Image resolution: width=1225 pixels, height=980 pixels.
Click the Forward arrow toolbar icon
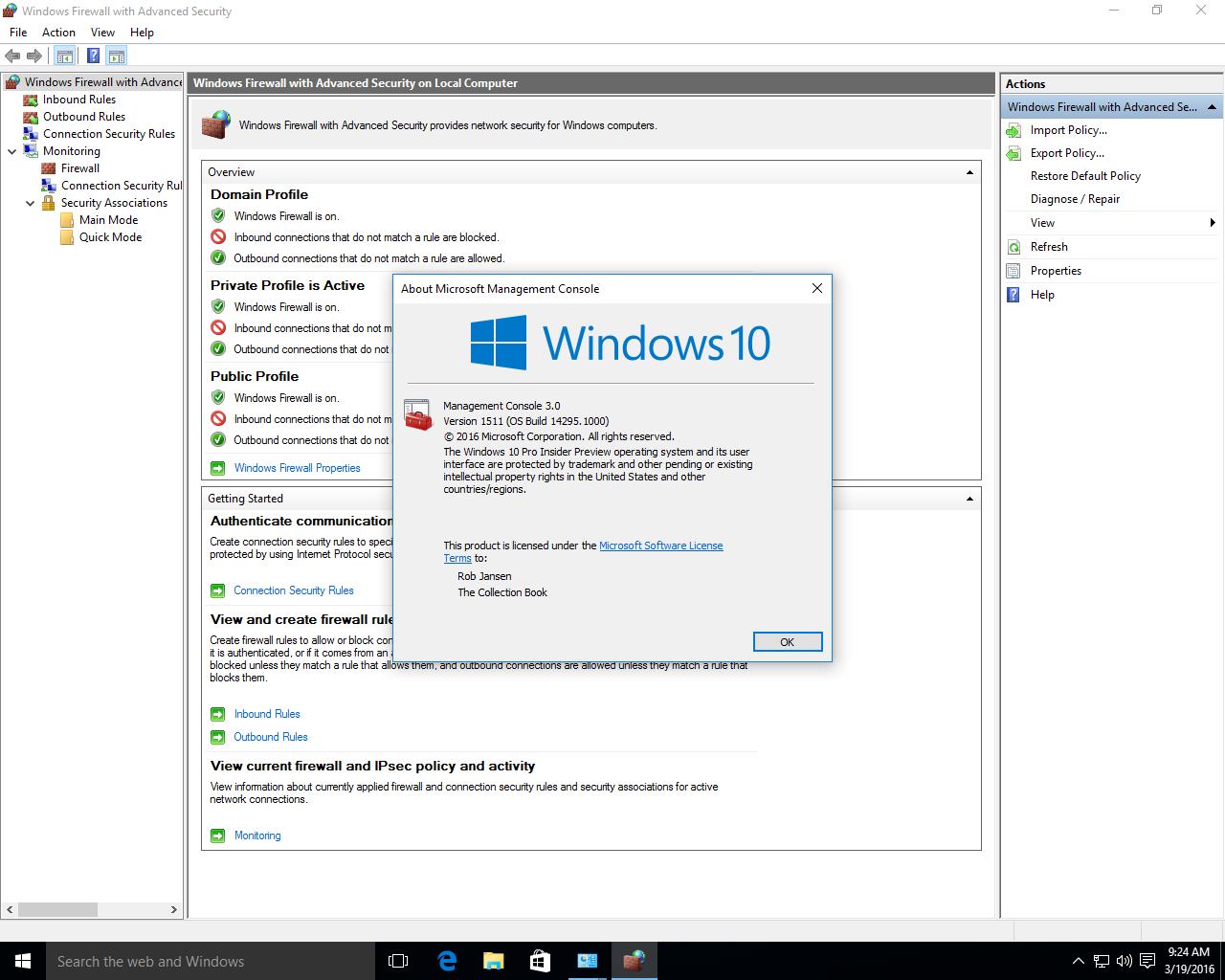(34, 56)
